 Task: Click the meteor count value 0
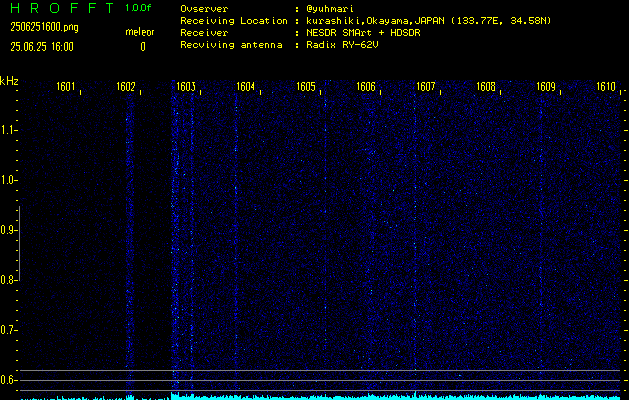(143, 47)
